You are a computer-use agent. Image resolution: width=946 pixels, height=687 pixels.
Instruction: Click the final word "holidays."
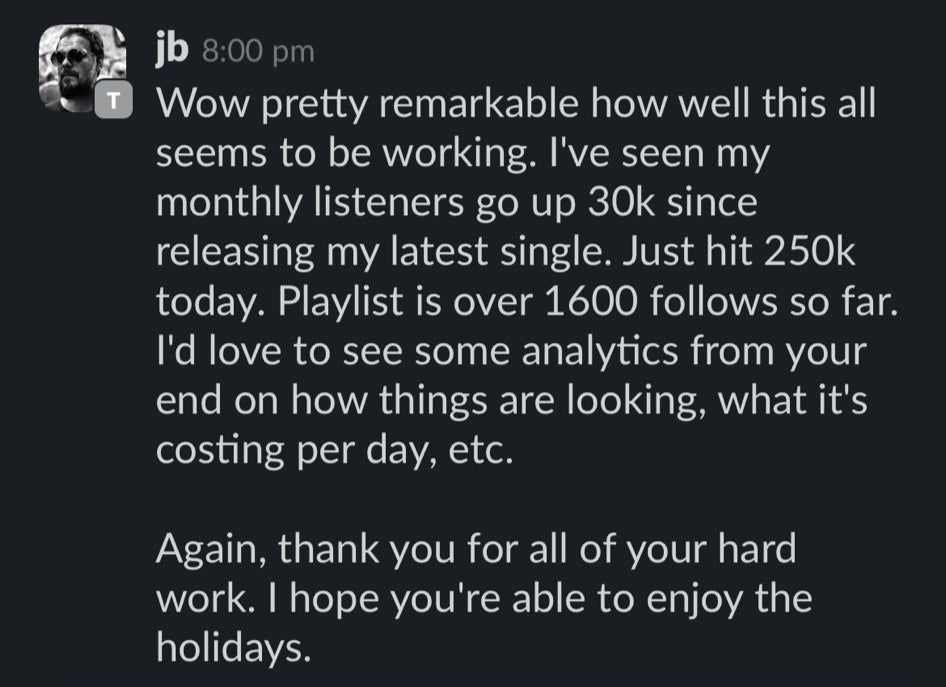pos(233,648)
